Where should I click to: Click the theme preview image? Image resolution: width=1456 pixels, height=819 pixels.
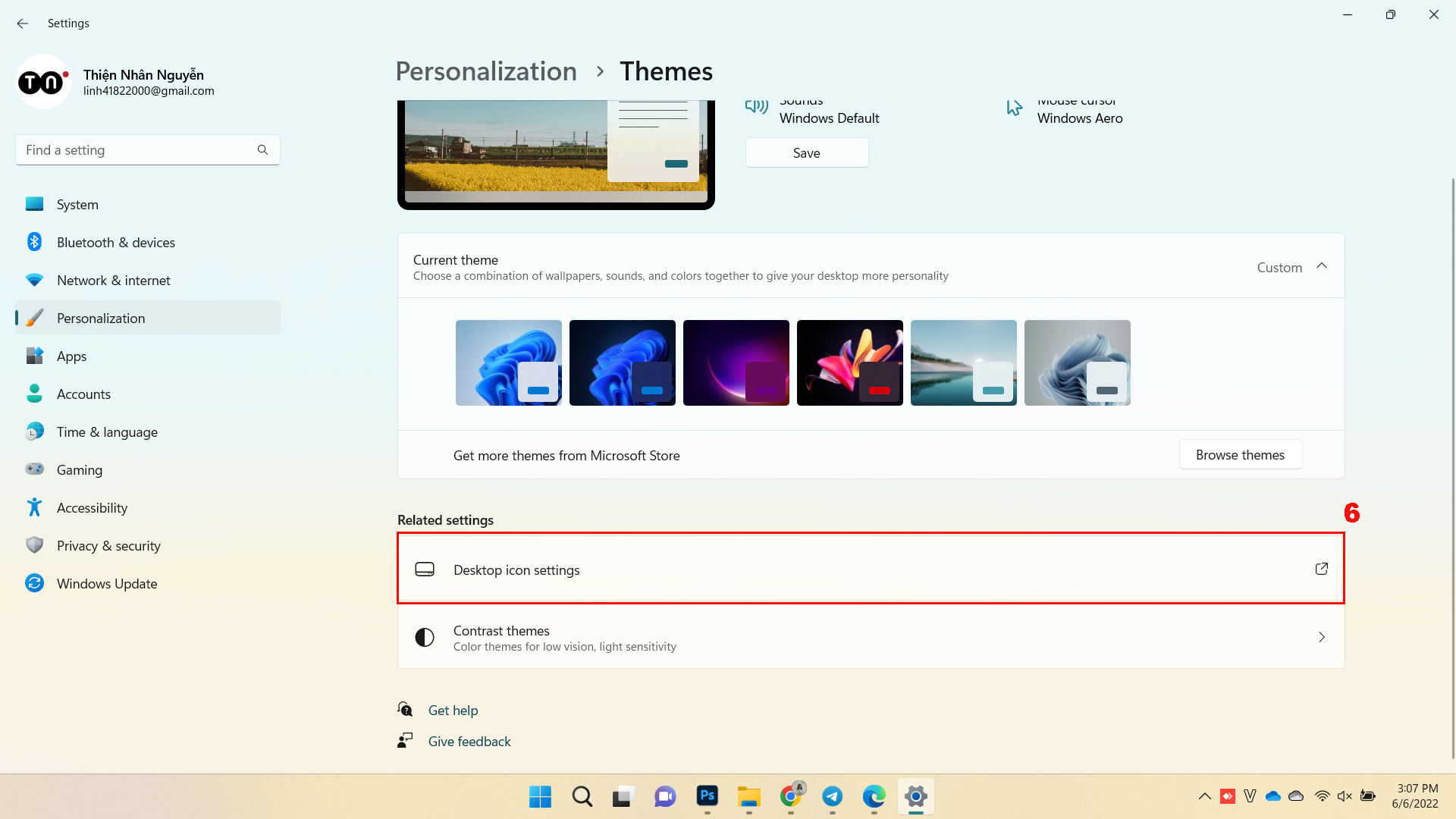[x=556, y=155]
